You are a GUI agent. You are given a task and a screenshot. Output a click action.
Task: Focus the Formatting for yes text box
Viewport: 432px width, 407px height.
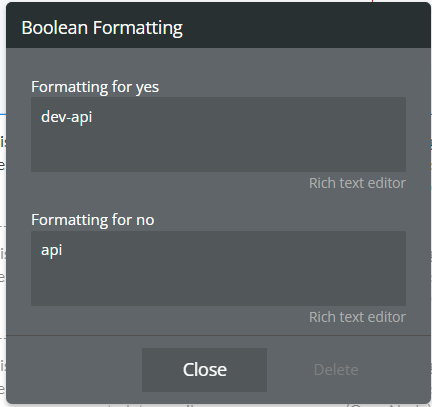pos(218,134)
